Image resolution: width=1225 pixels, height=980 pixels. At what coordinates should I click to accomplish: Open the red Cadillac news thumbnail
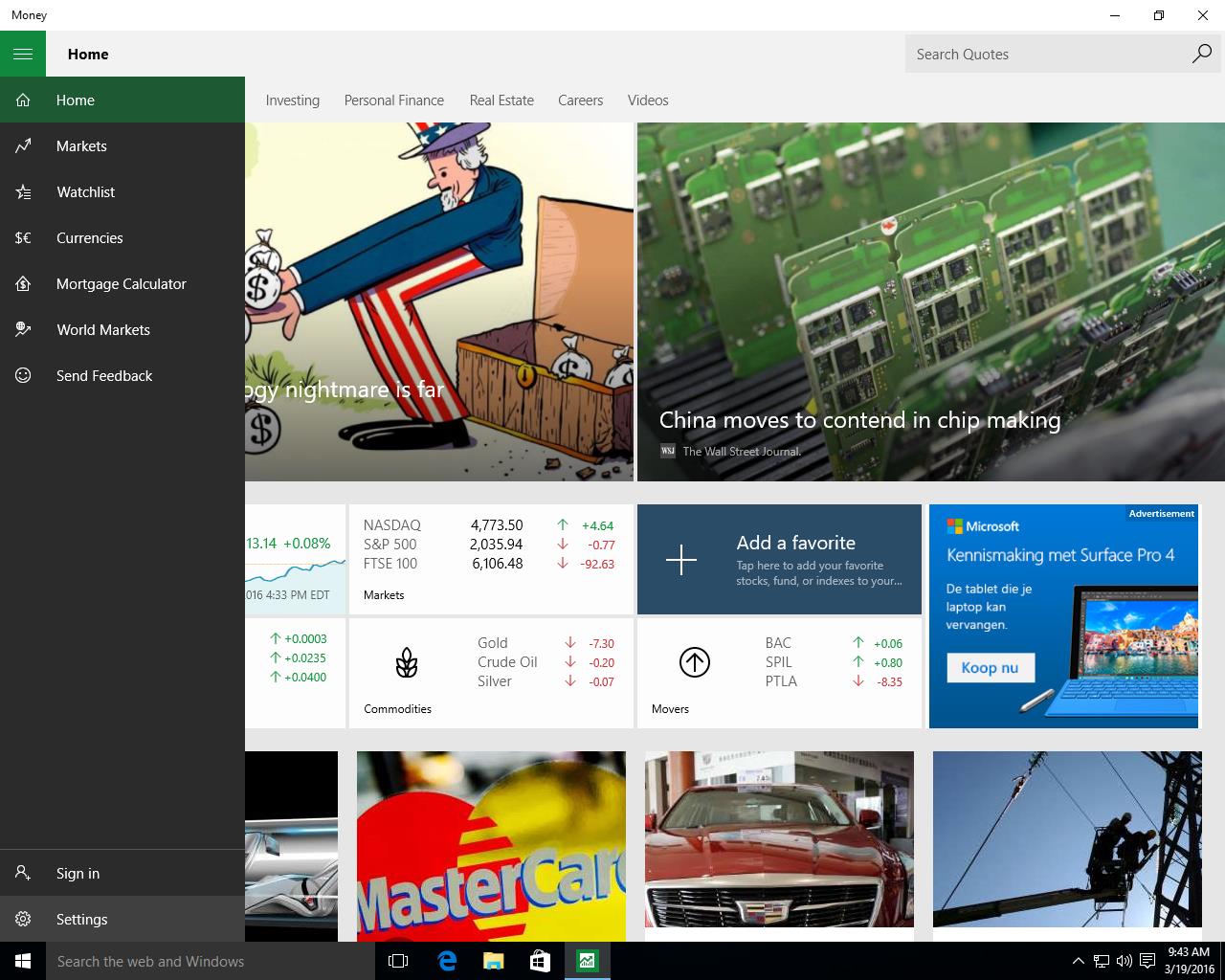pos(779,839)
